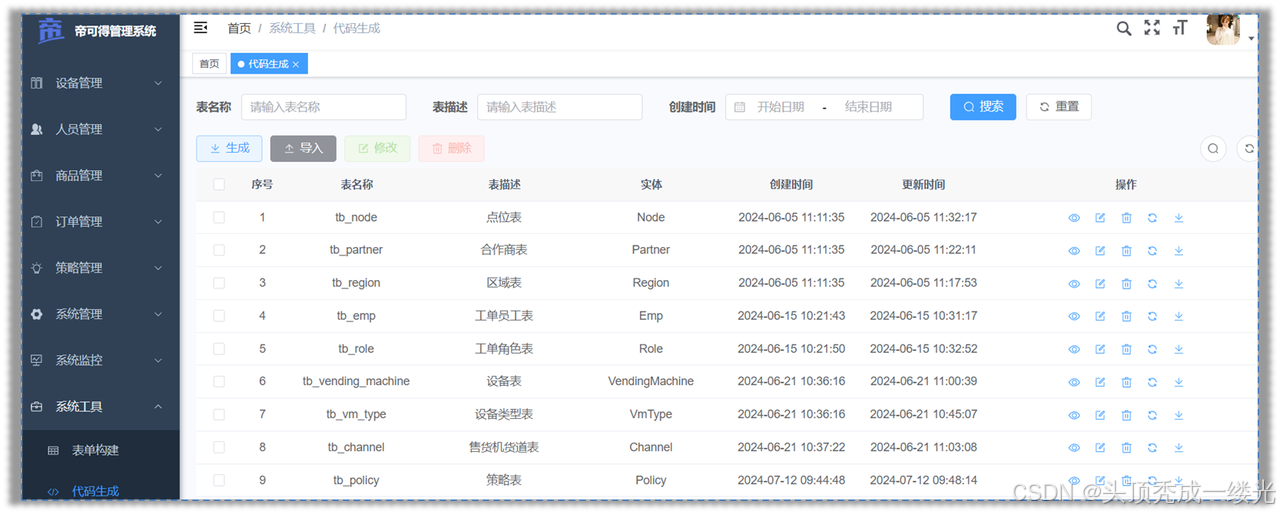This screenshot has width=1280, height=514.
Task: Go to 首页 in the breadcrumb
Action: pyautogui.click(x=239, y=28)
